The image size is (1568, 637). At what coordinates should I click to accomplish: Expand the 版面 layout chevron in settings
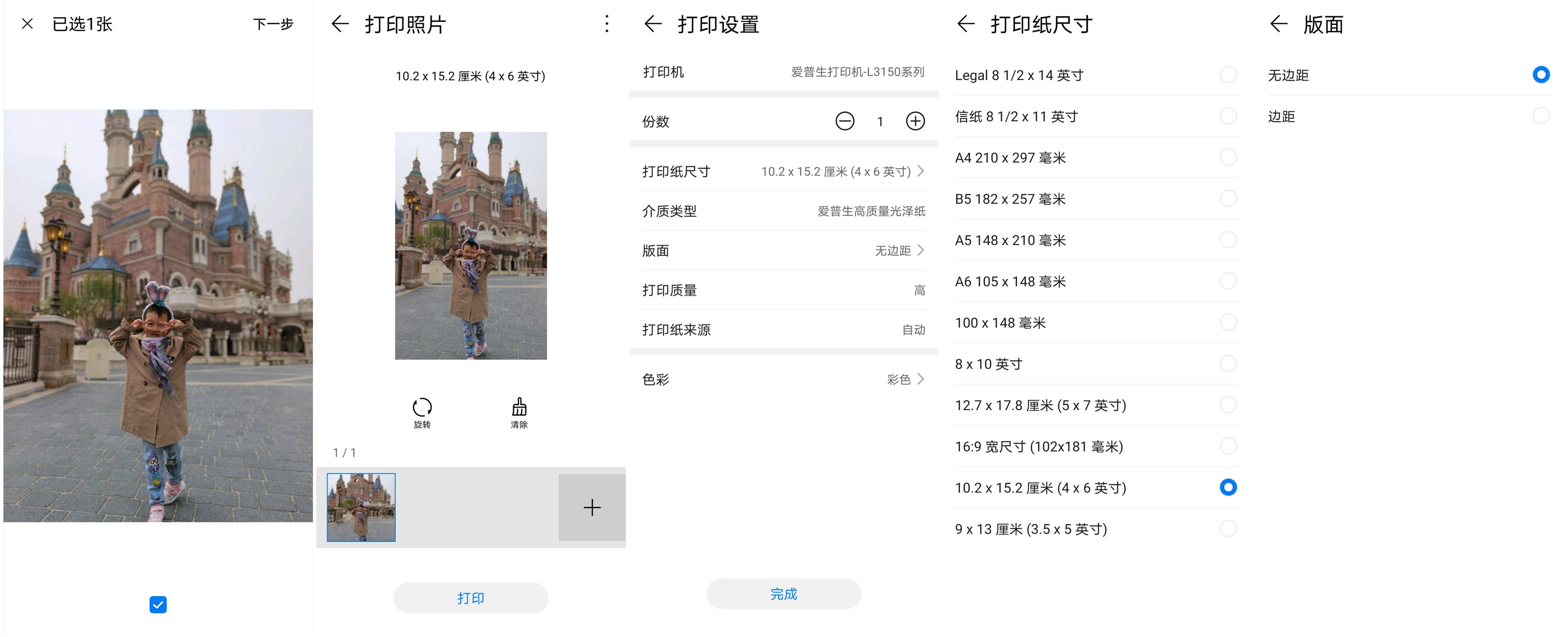(920, 250)
